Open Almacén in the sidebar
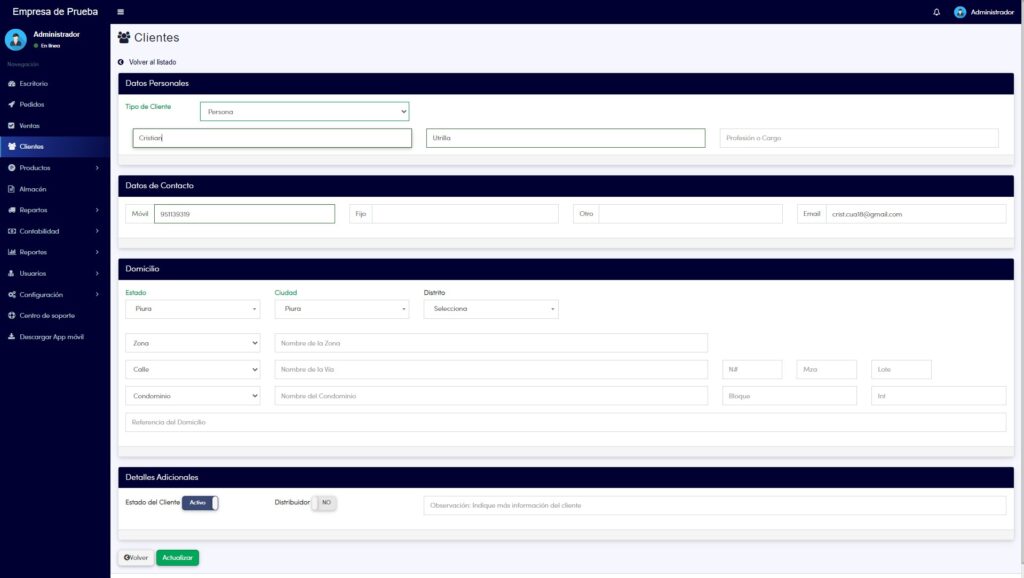1024x578 pixels. (x=55, y=189)
